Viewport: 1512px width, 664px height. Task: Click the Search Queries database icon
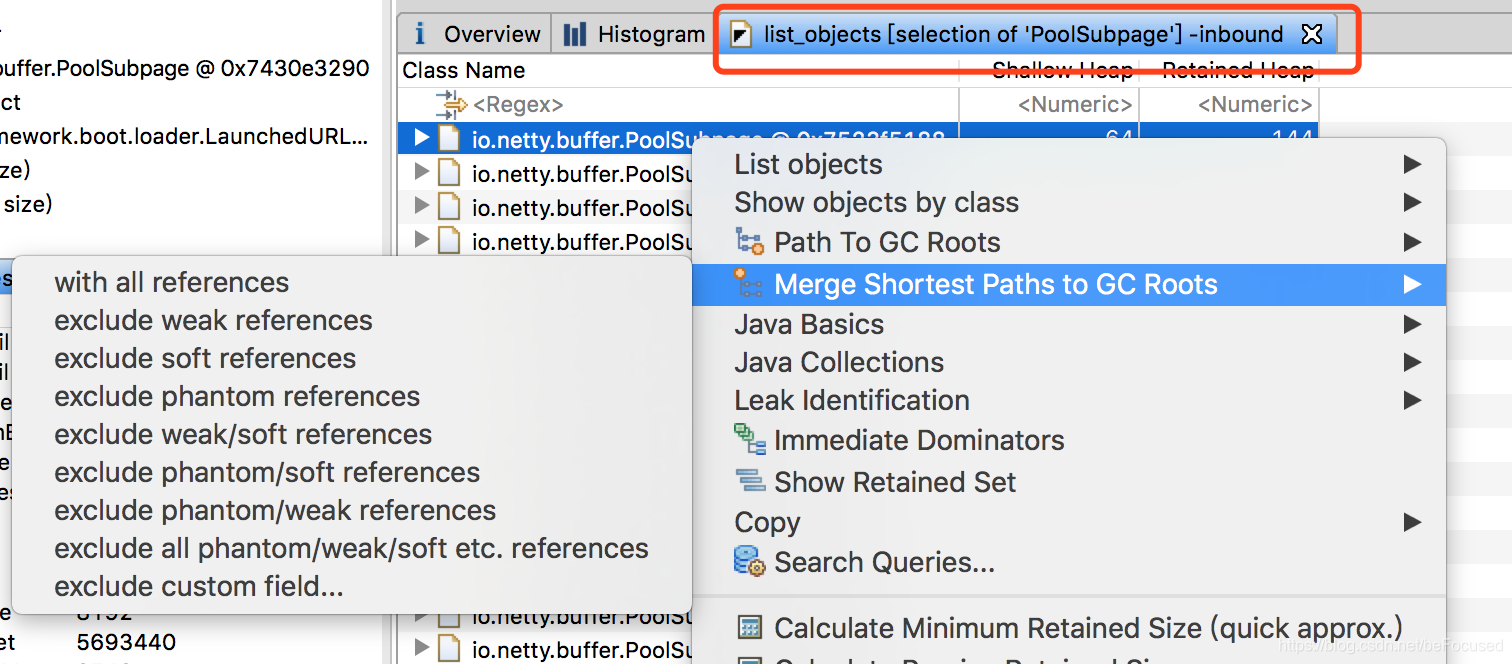point(749,561)
